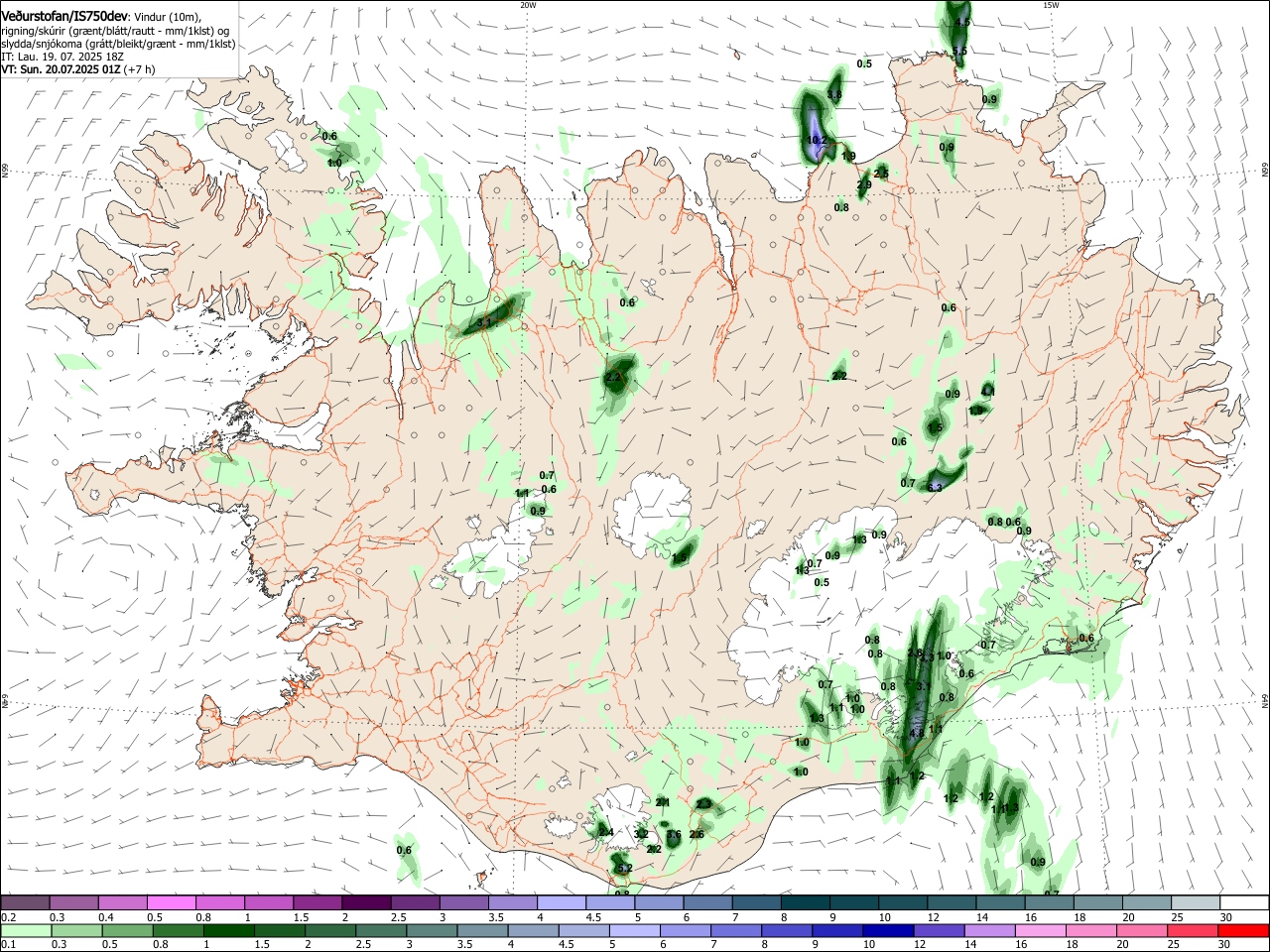Select the 2.3 value east of the southern glacier
Image resolution: width=1270 pixels, height=952 pixels.
[703, 803]
